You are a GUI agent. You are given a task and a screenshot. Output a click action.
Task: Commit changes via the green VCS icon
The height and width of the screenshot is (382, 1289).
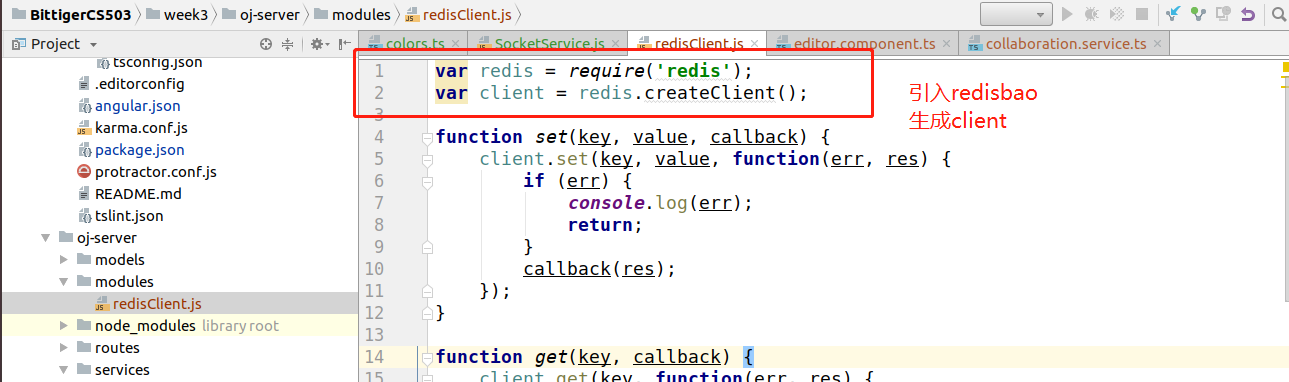pos(1197,14)
